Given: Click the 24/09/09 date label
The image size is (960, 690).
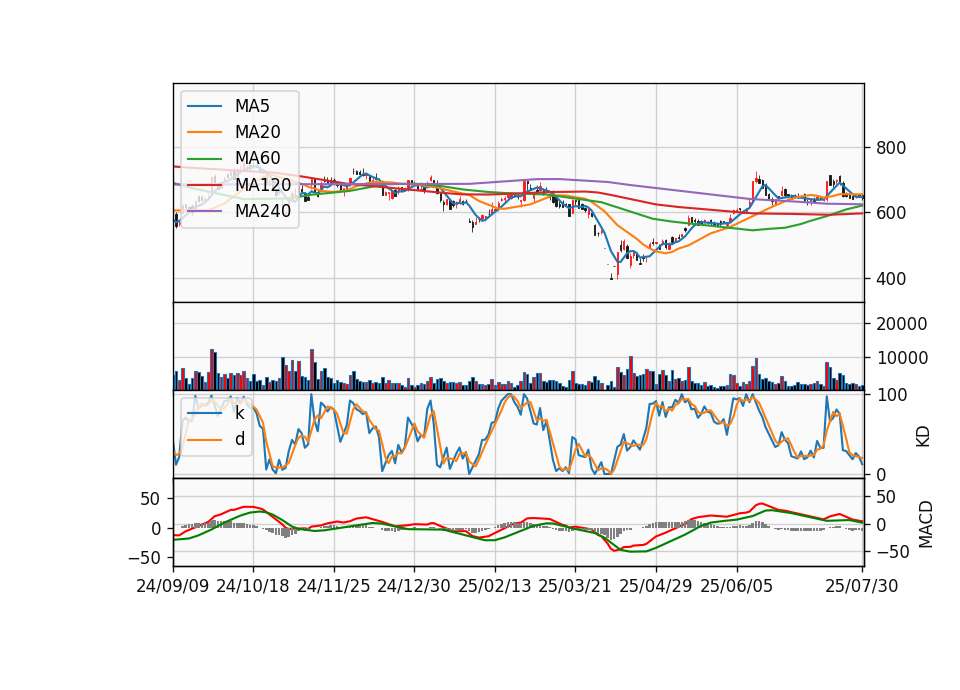Looking at the screenshot, I should pyautogui.click(x=173, y=586).
